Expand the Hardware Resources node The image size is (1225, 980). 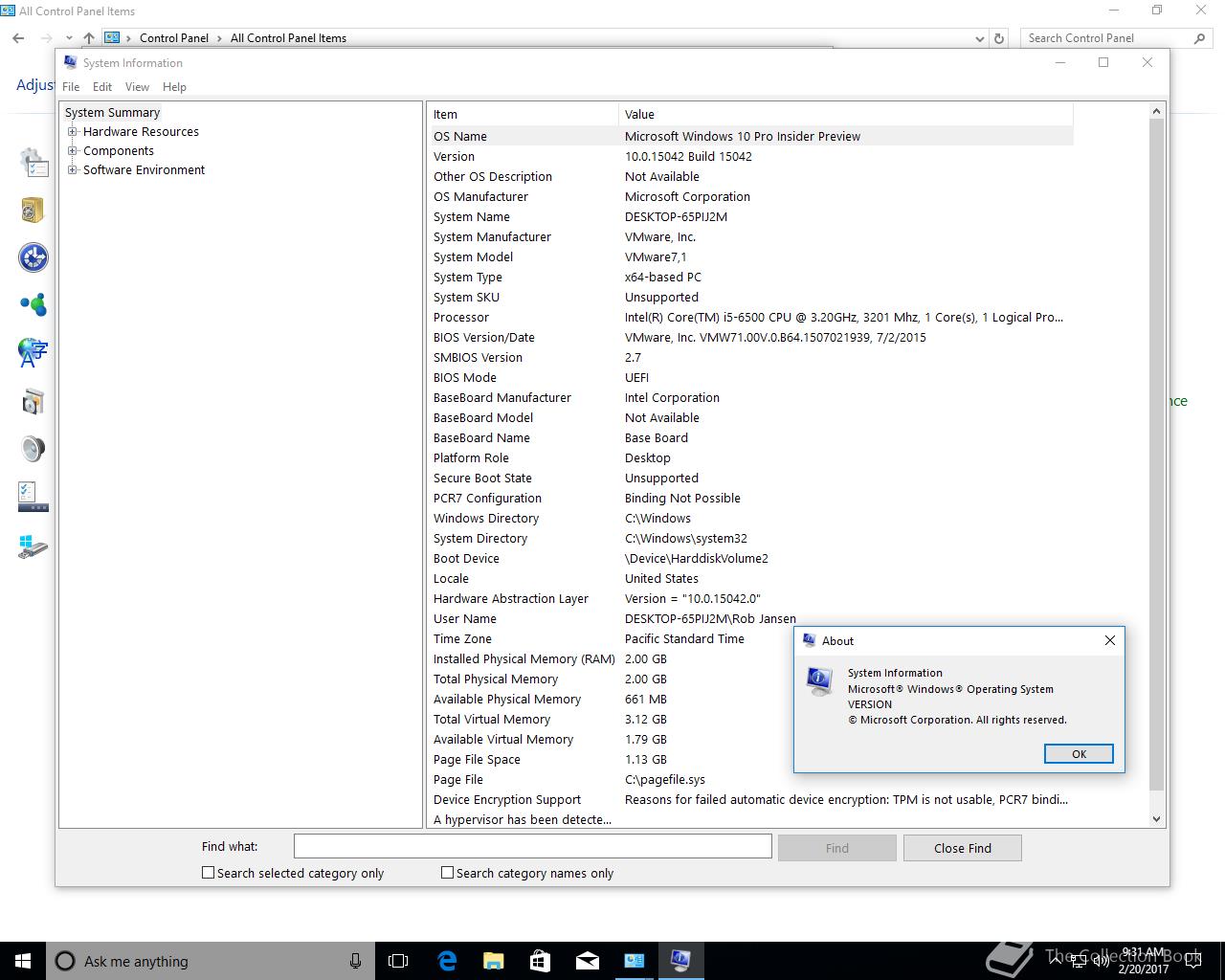[x=72, y=132]
